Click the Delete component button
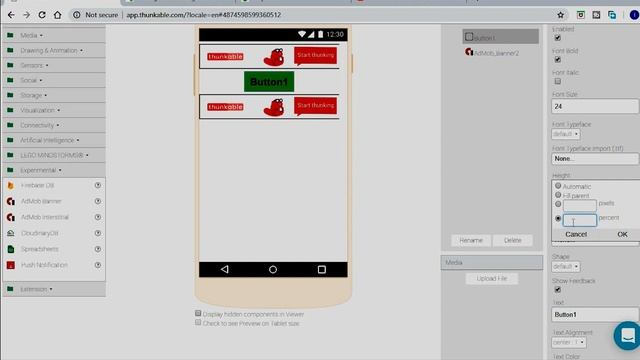640x360 pixels. (x=513, y=240)
